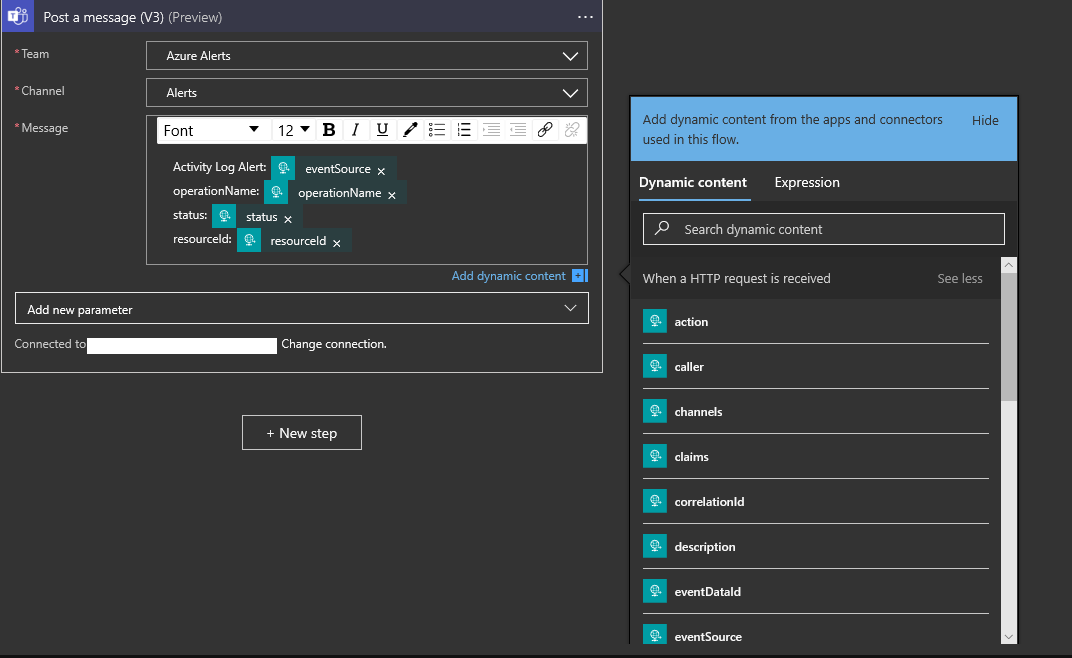Open the ellipsis menu of Post a message
This screenshot has height=658, width=1072.
tap(585, 17)
